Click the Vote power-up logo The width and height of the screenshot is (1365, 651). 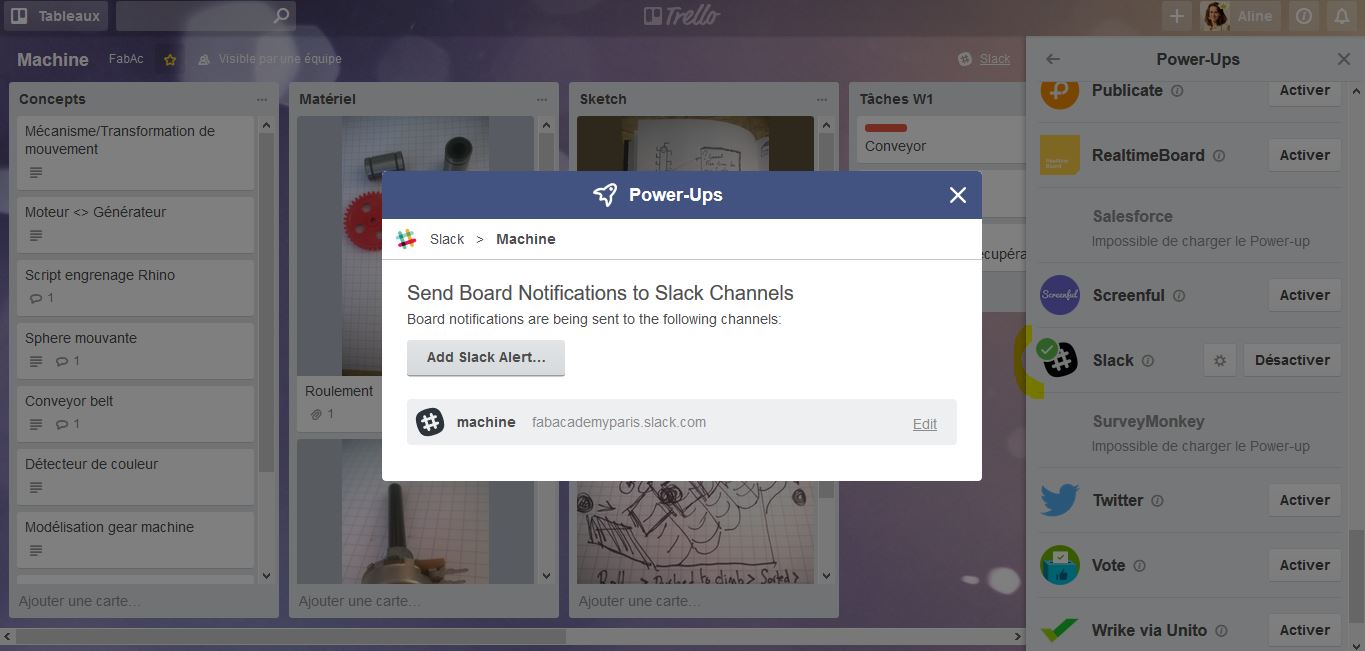pyautogui.click(x=1060, y=565)
